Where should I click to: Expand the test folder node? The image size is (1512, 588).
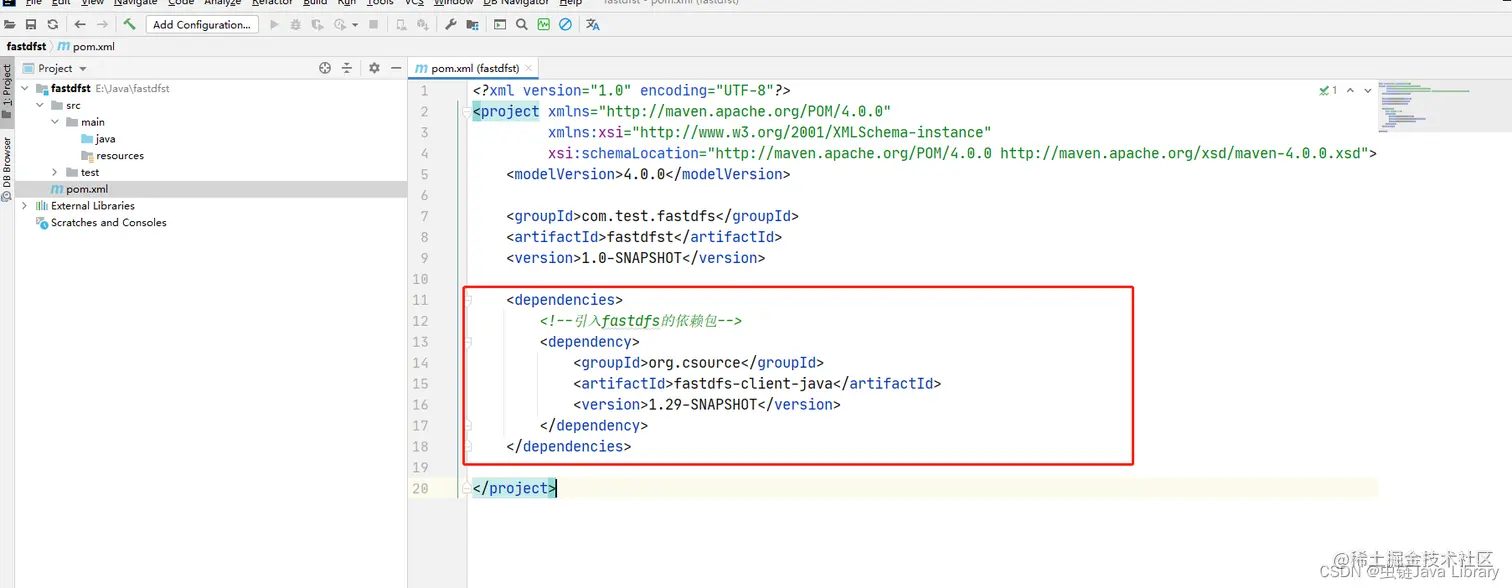point(55,172)
